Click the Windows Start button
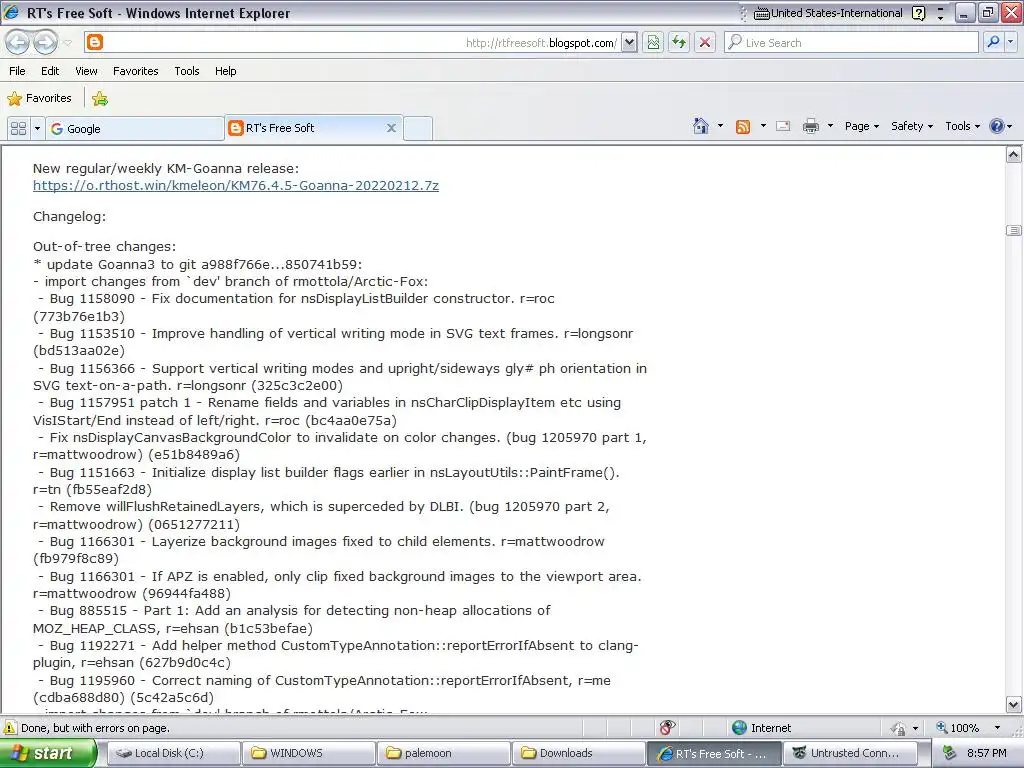This screenshot has width=1024, height=768. point(48,753)
